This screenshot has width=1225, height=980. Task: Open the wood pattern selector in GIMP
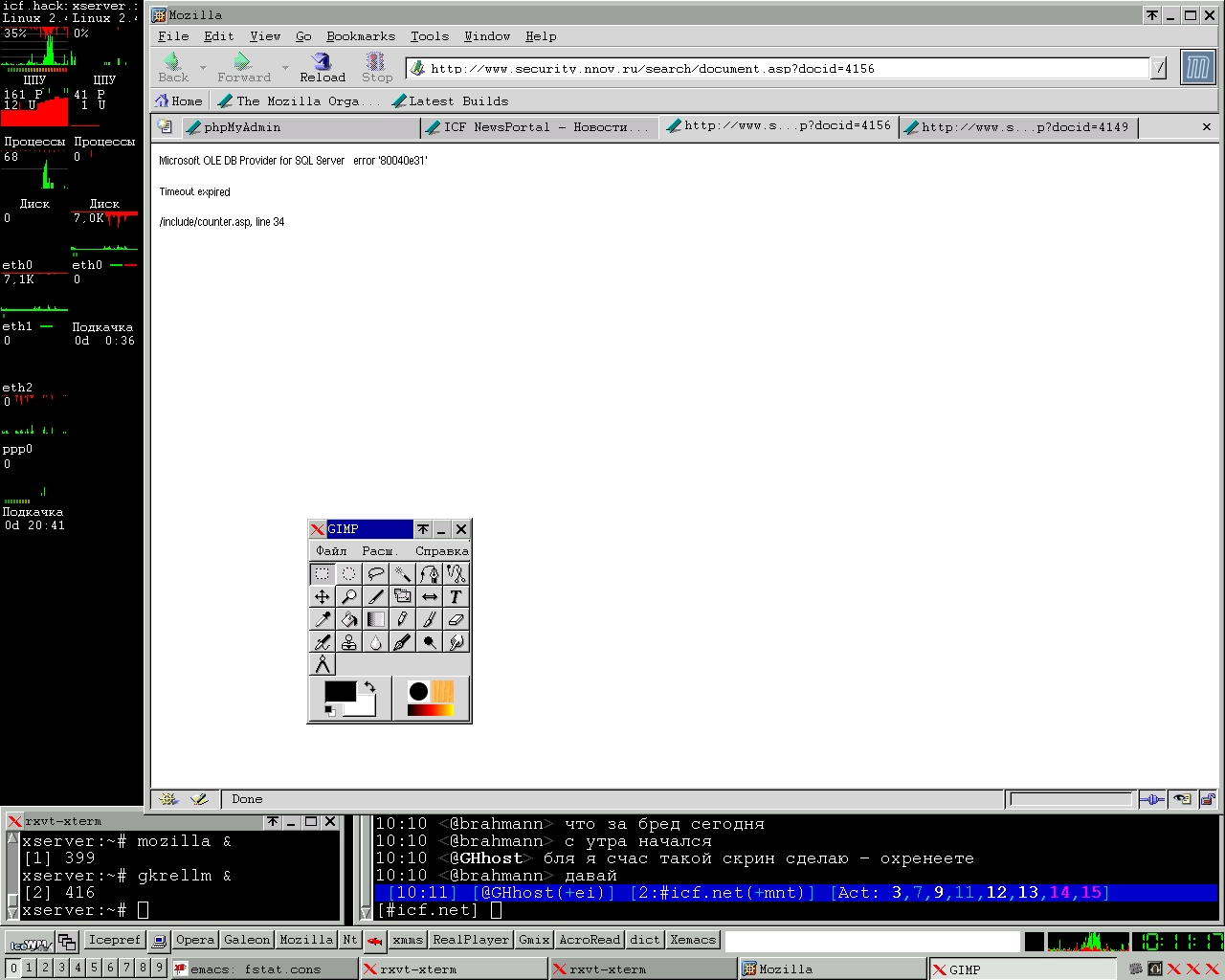point(442,691)
